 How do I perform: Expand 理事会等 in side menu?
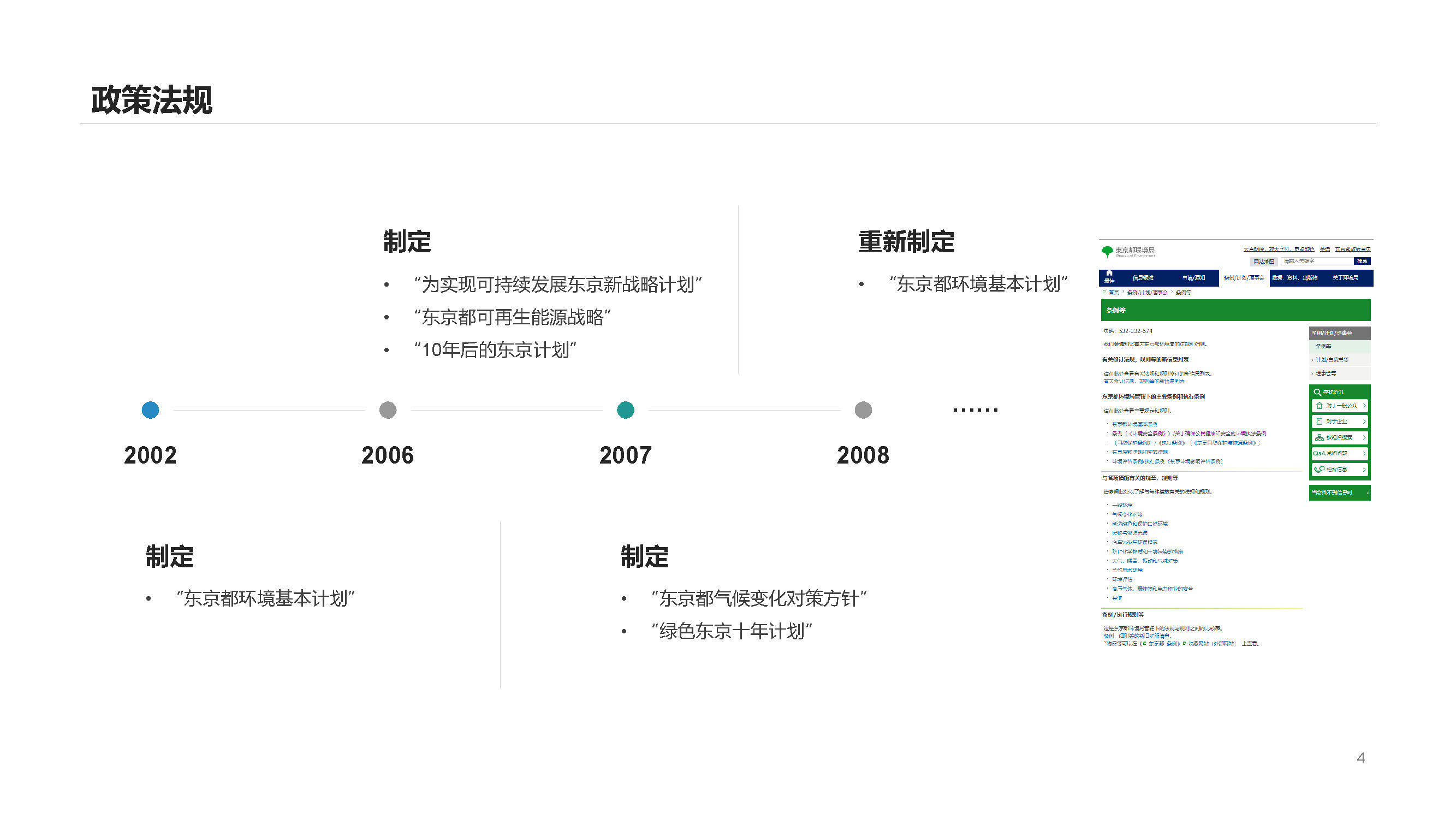coord(1326,373)
